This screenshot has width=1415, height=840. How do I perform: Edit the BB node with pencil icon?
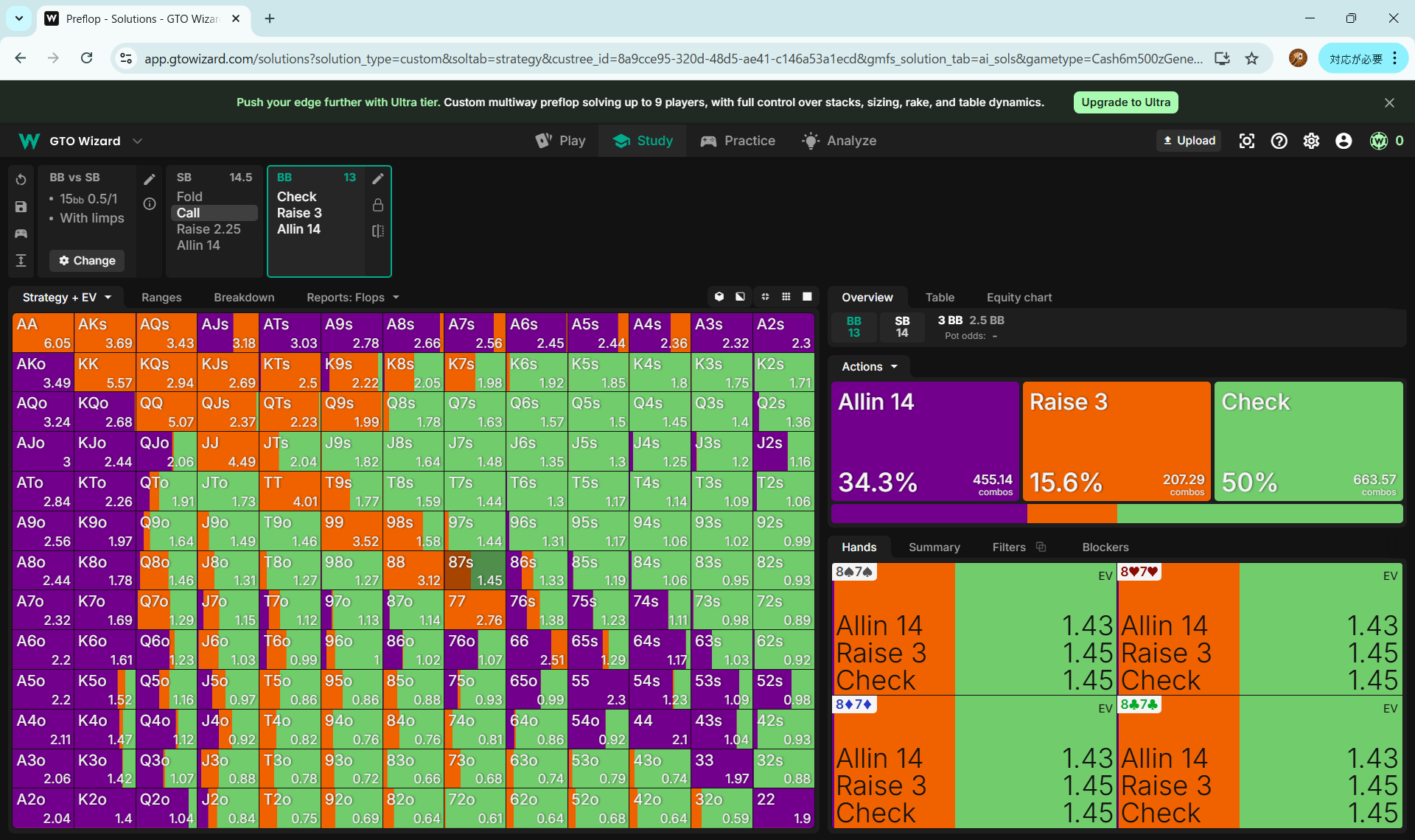378,178
